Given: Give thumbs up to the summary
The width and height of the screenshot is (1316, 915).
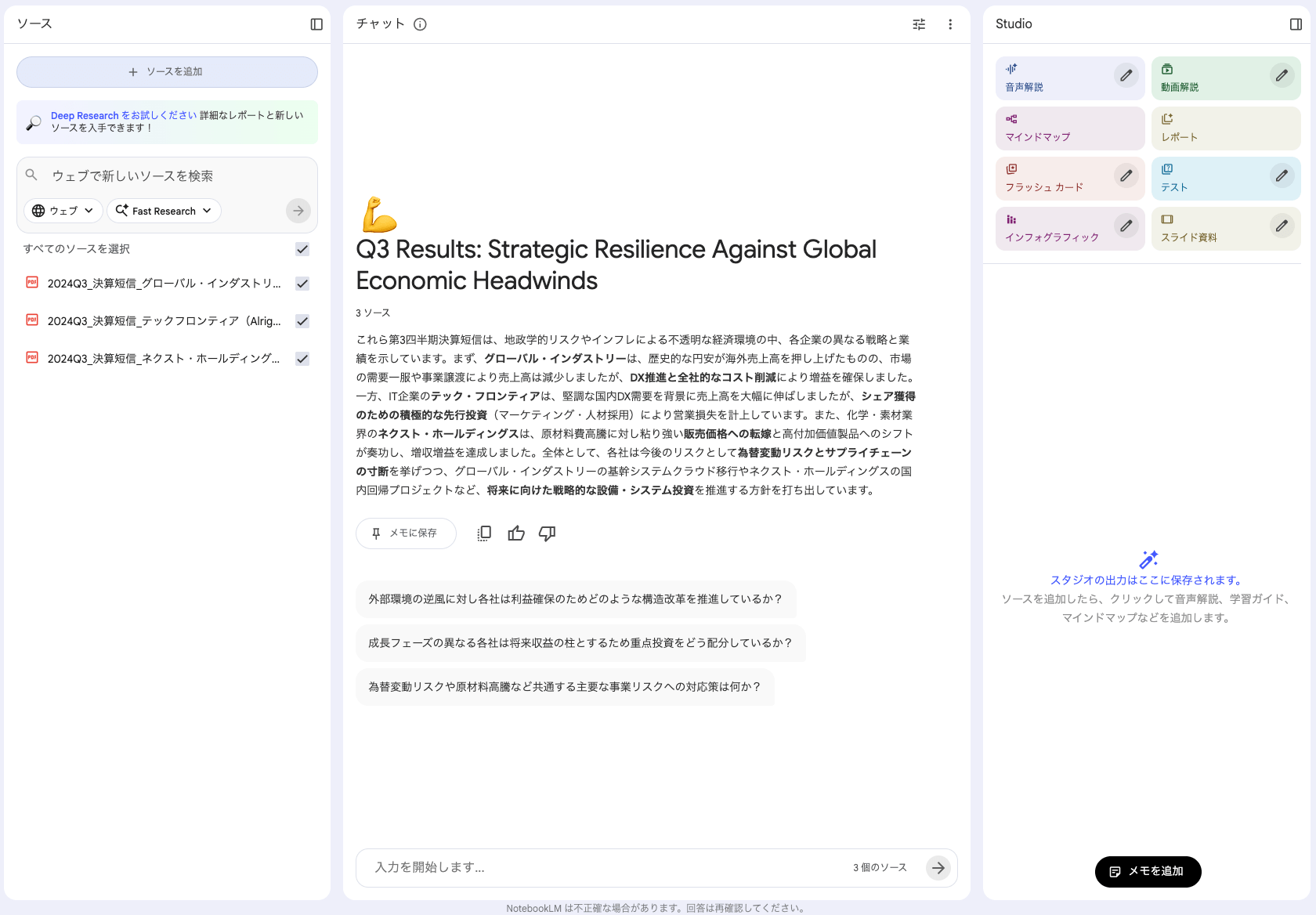Looking at the screenshot, I should pos(515,533).
